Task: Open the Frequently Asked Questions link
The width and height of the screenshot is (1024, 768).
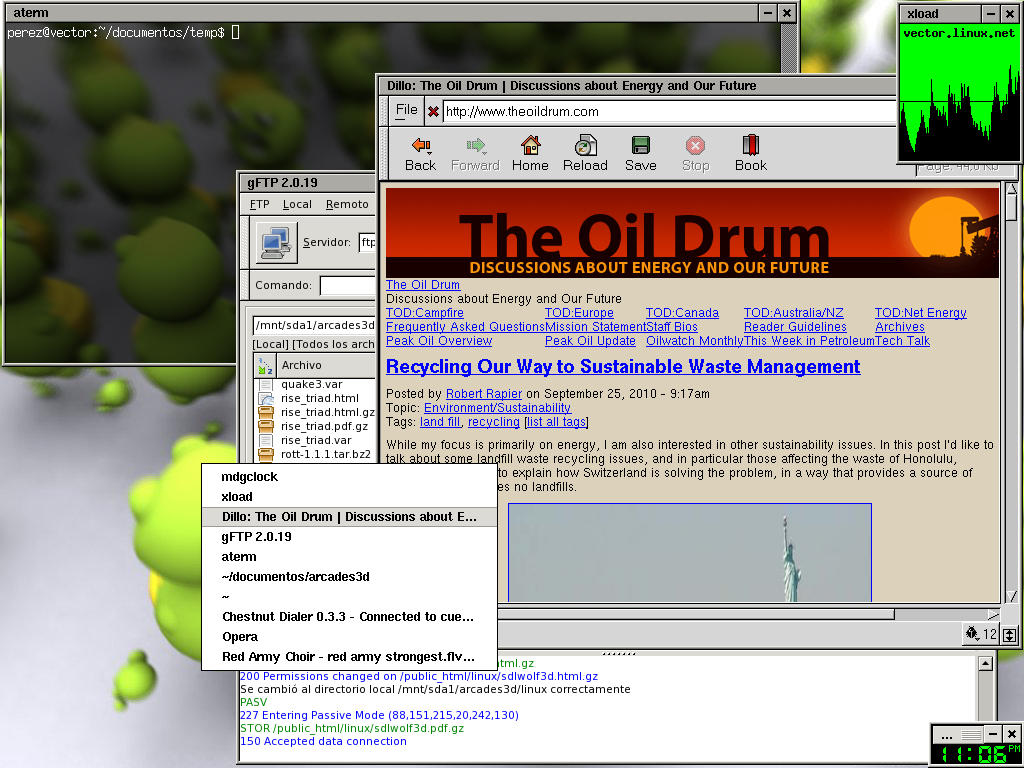Action: [465, 327]
